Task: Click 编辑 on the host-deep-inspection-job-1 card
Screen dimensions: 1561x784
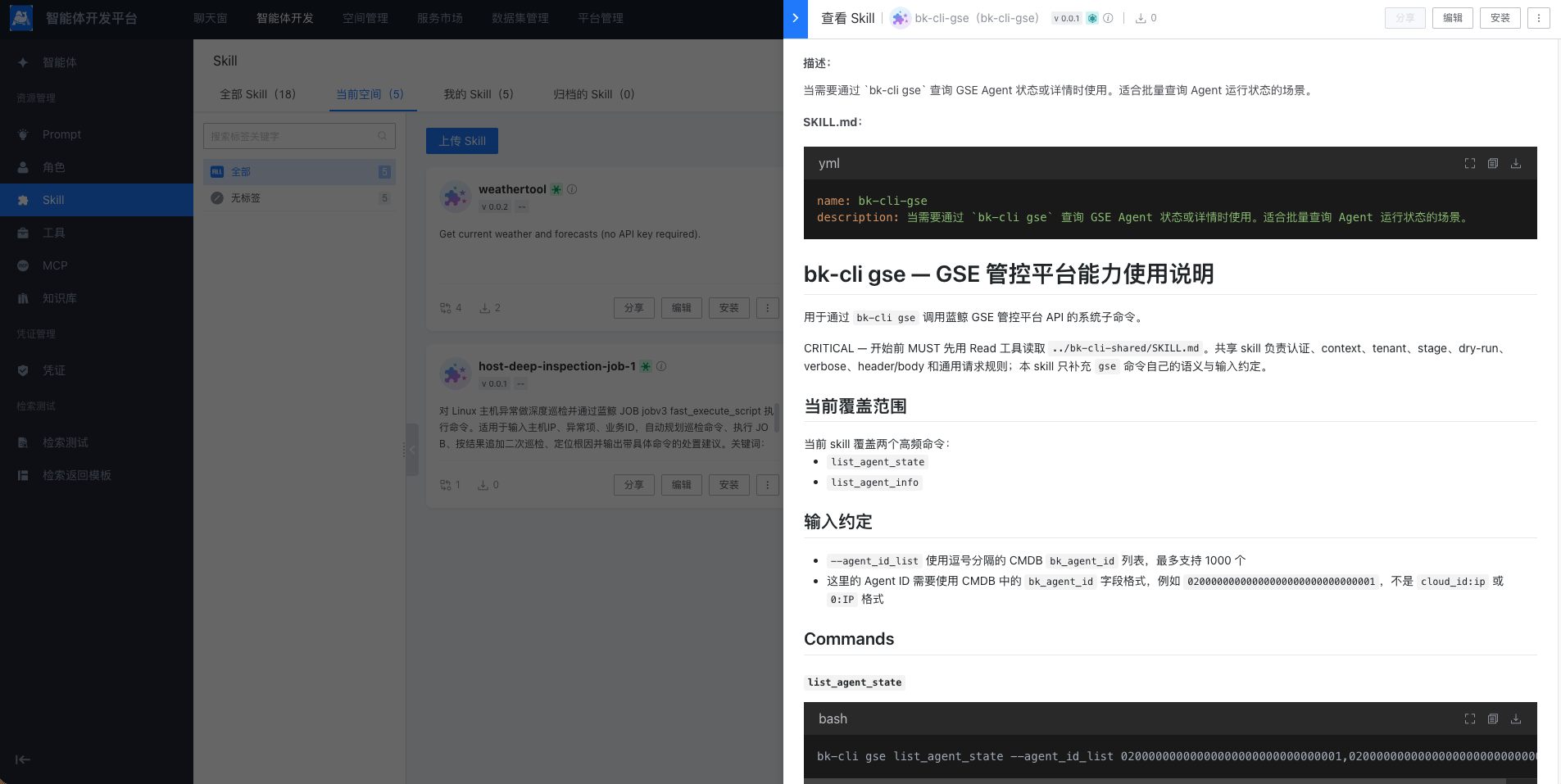Action: point(682,485)
